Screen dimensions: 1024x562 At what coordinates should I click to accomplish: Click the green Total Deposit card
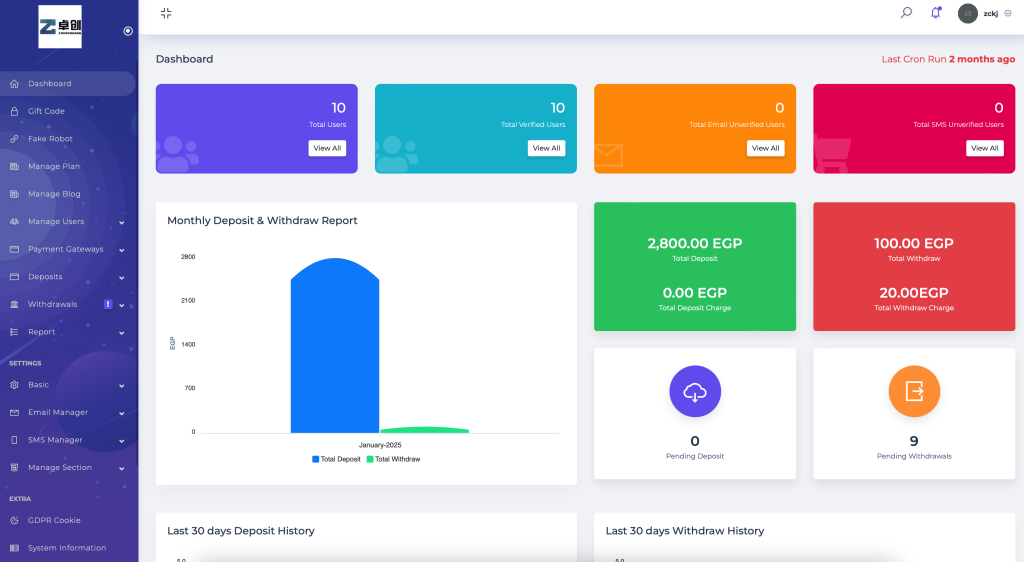coord(695,266)
